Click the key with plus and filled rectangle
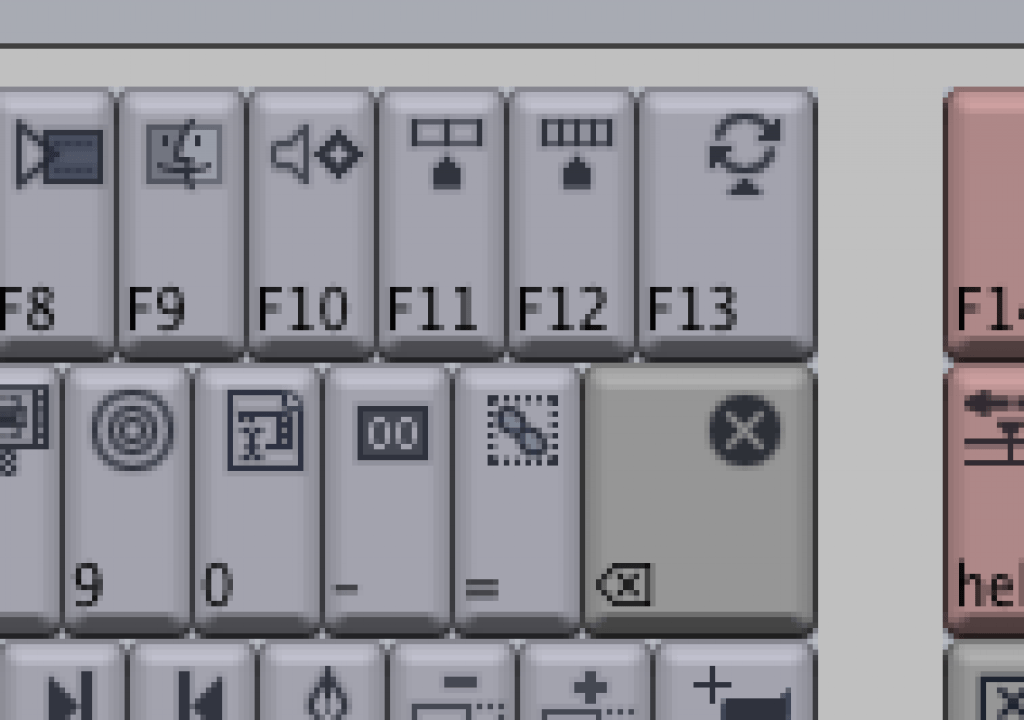The height and width of the screenshot is (720, 1024). (733, 681)
